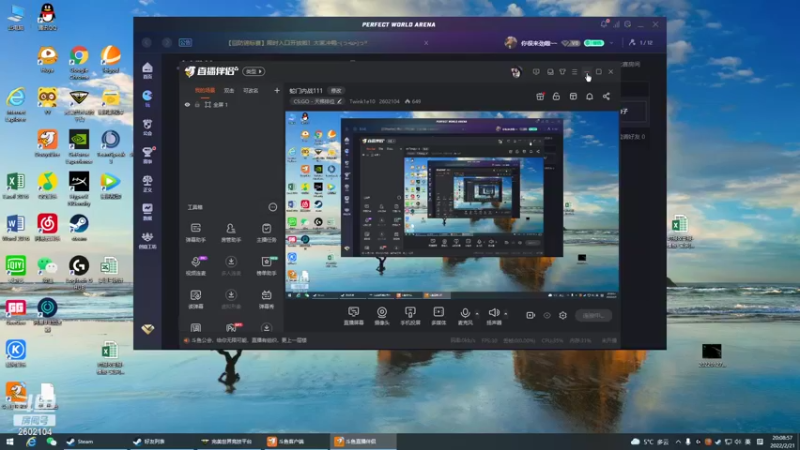Image resolution: width=800 pixels, height=450 pixels.
Task: Click the start live button at bottom right
Action: (593, 315)
